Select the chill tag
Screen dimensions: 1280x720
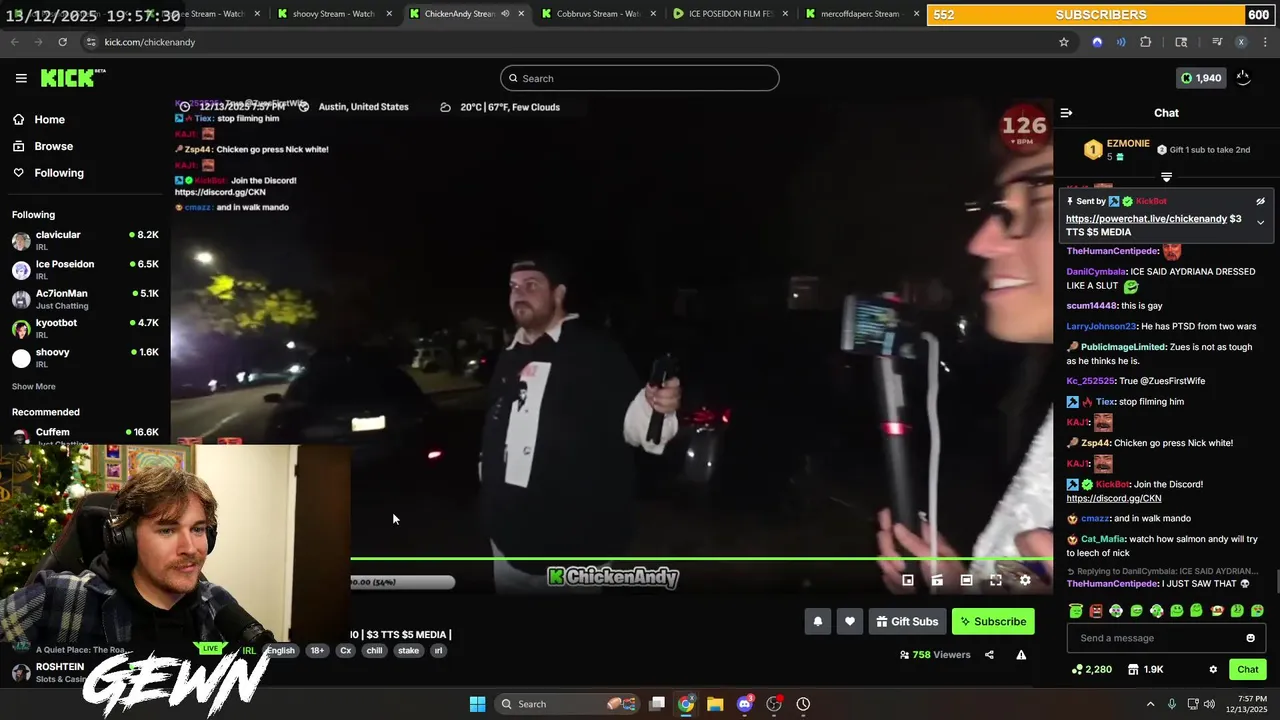tap(374, 651)
